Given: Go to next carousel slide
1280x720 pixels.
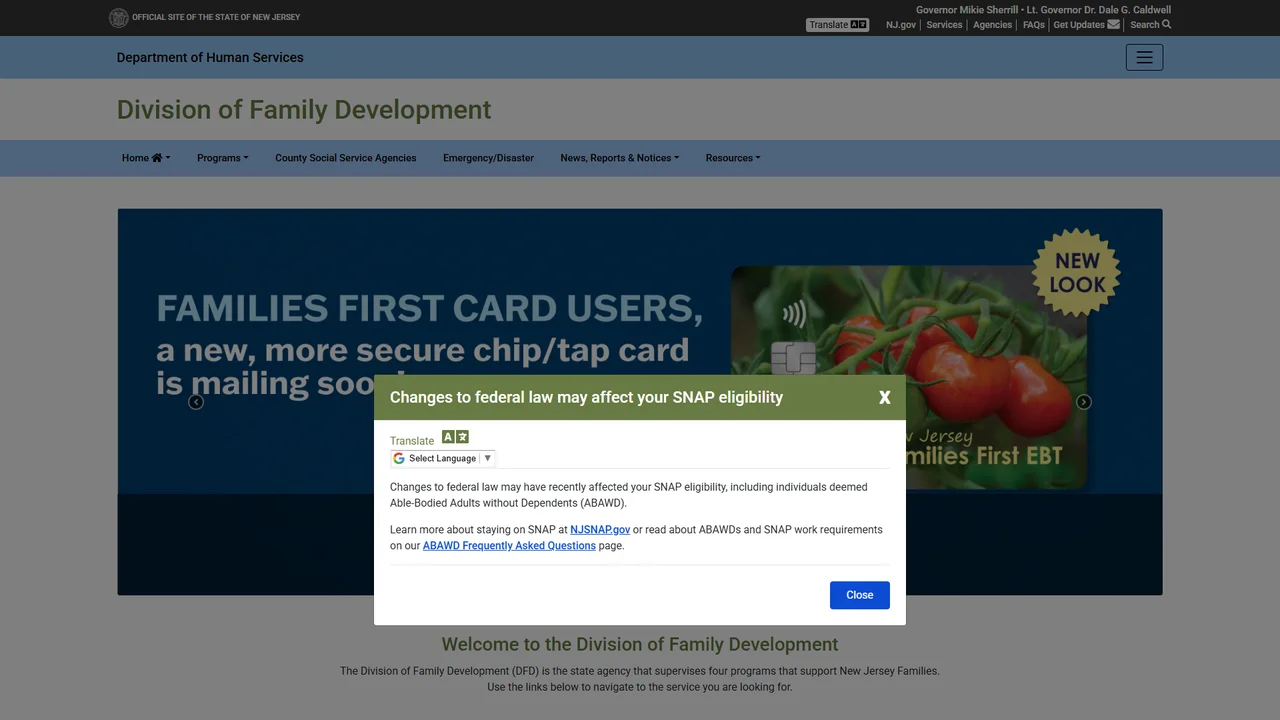Looking at the screenshot, I should (x=1083, y=402).
